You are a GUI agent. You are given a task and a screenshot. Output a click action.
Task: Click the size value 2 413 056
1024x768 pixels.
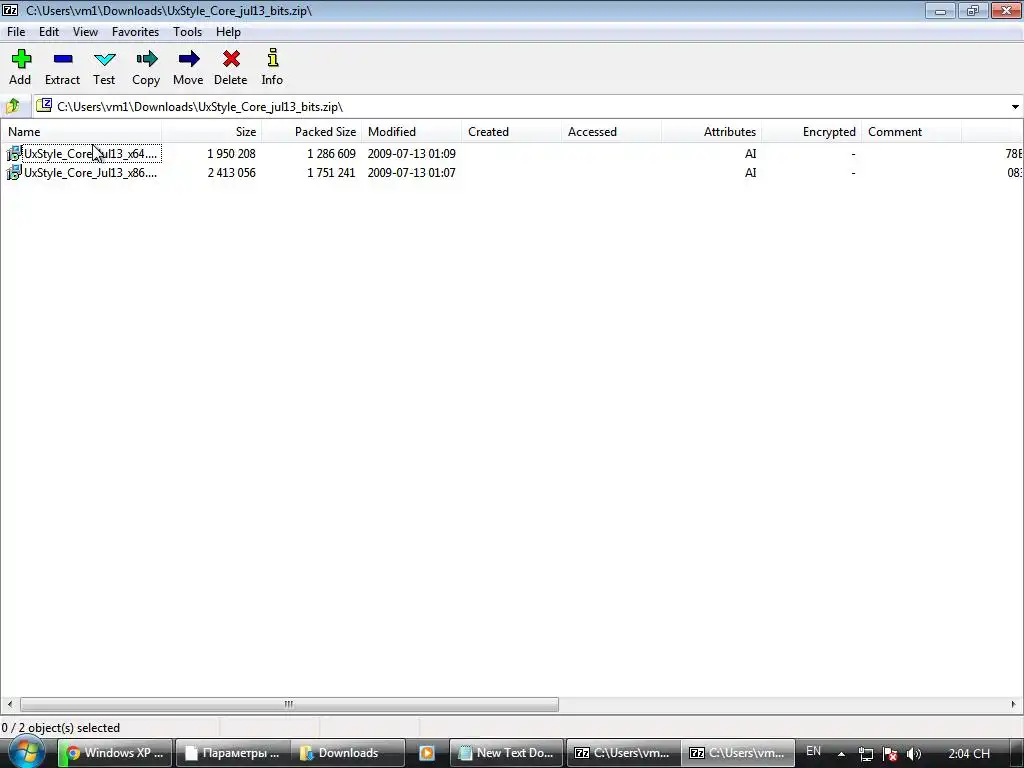coord(231,172)
